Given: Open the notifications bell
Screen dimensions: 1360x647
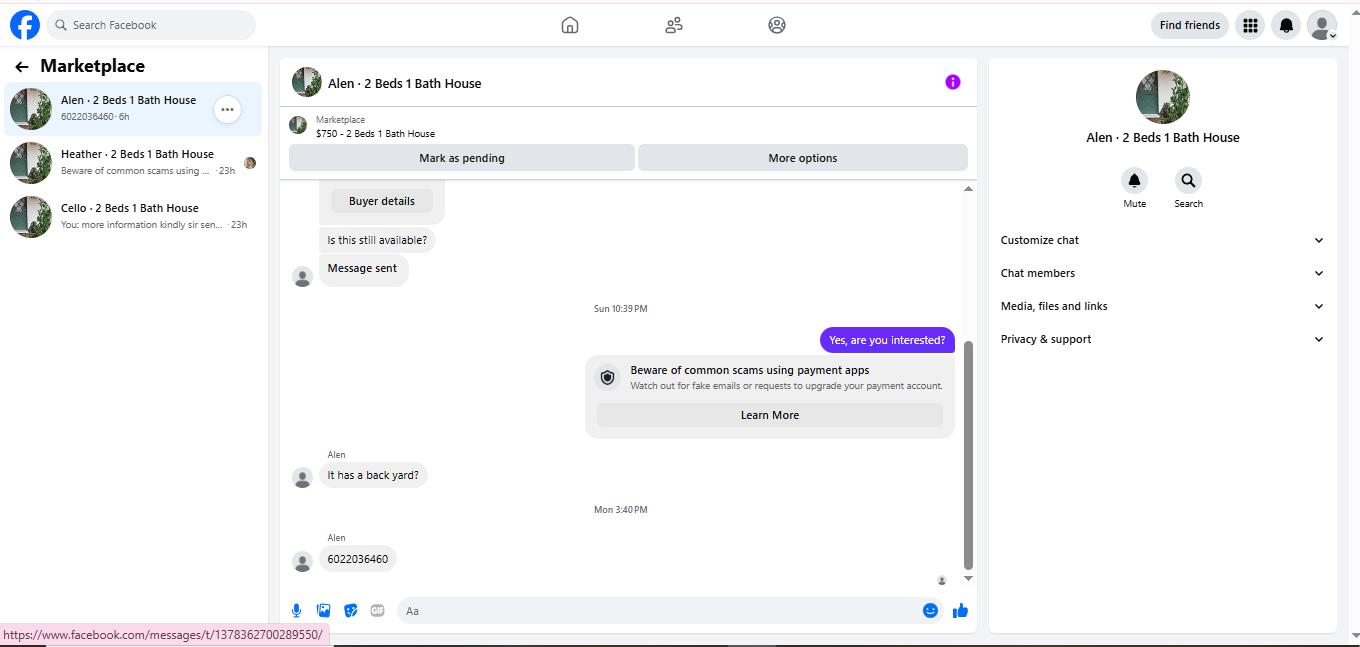Looking at the screenshot, I should (1286, 25).
